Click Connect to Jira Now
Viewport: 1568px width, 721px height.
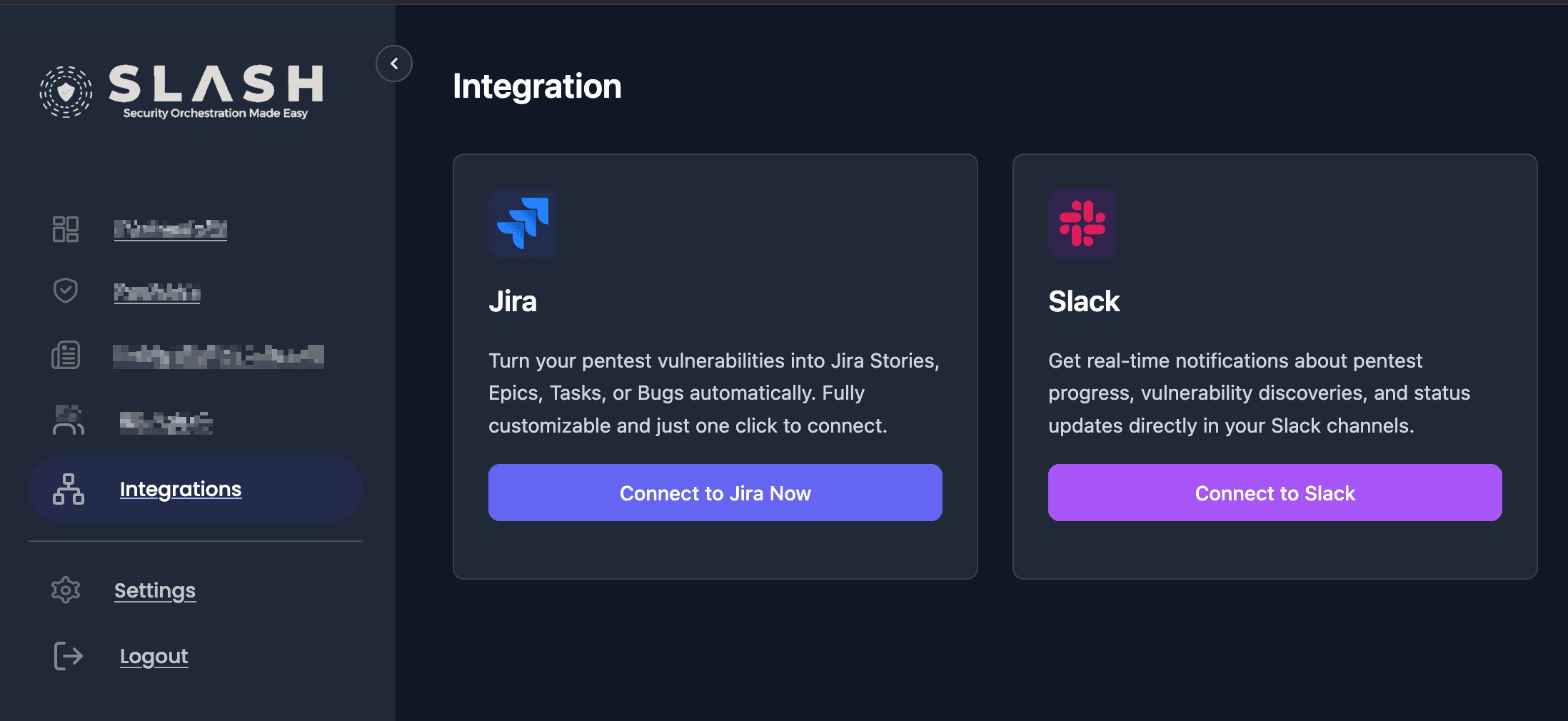[x=715, y=493]
